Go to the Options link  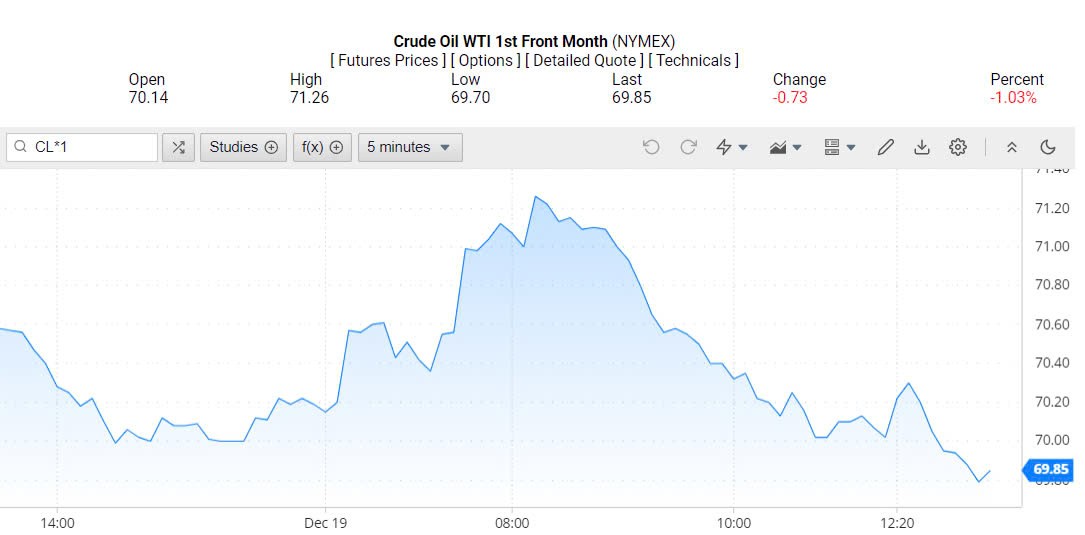[x=484, y=61]
